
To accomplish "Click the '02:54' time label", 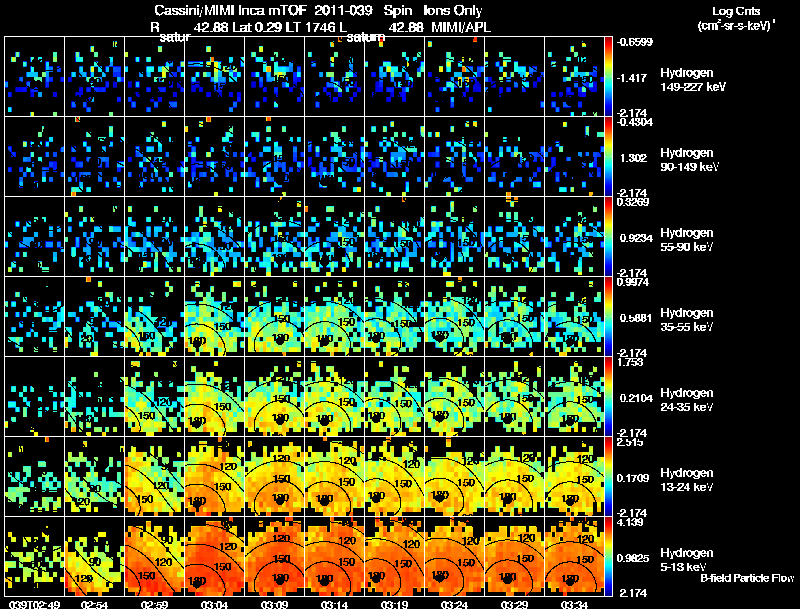I will 94,605.
